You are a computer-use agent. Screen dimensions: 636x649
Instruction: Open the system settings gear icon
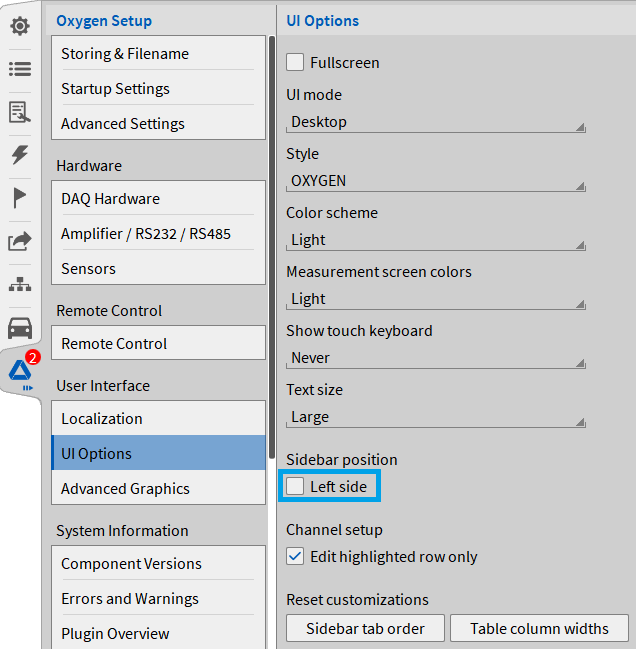[20, 26]
